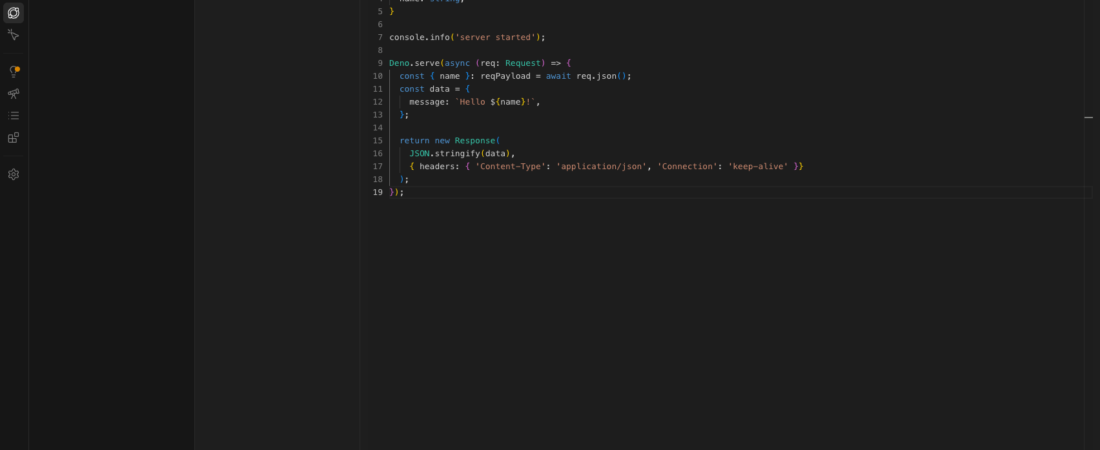Click line number 15 in the gutter

point(377,140)
